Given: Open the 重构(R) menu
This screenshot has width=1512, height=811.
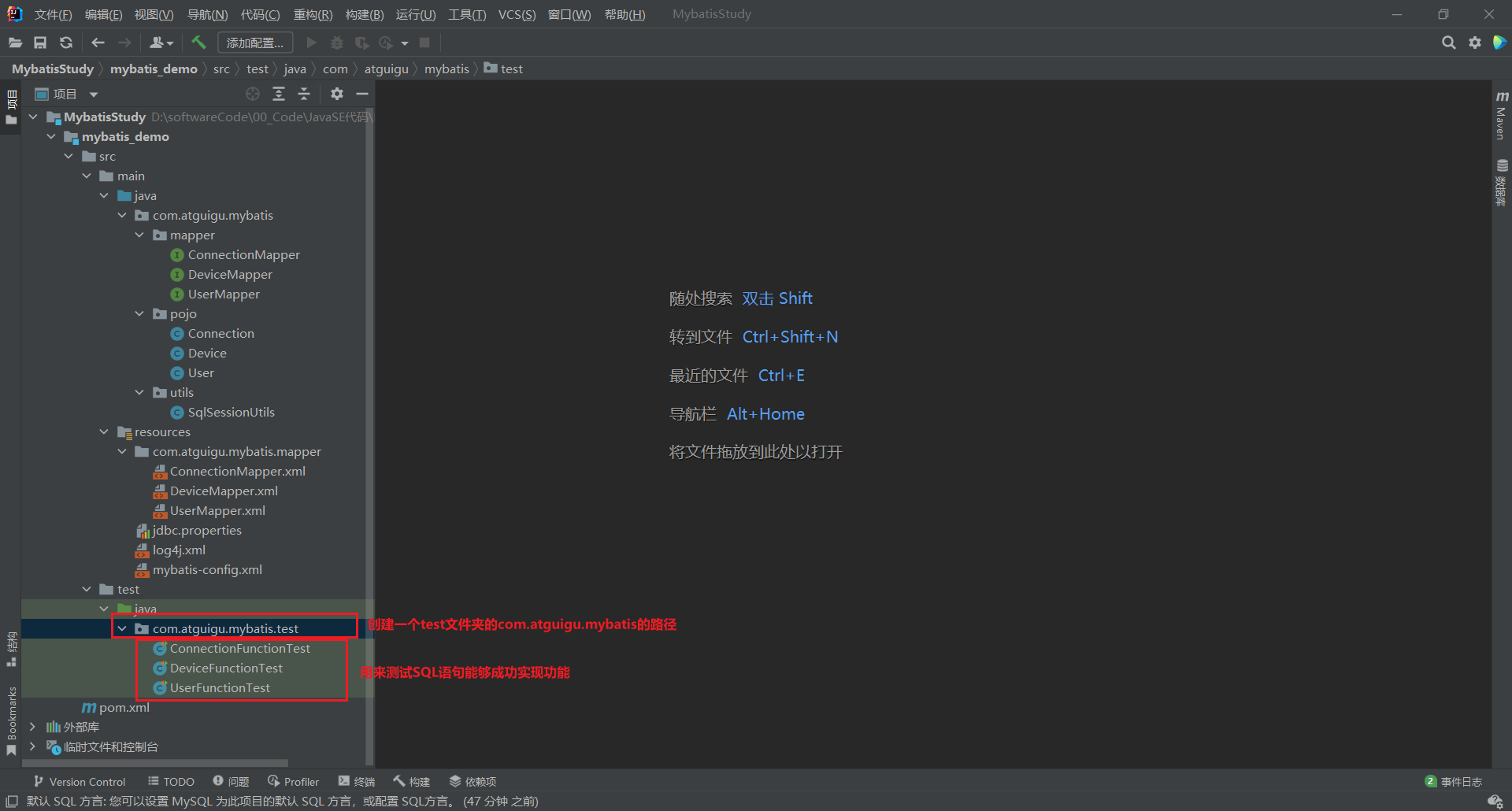Looking at the screenshot, I should (x=313, y=15).
